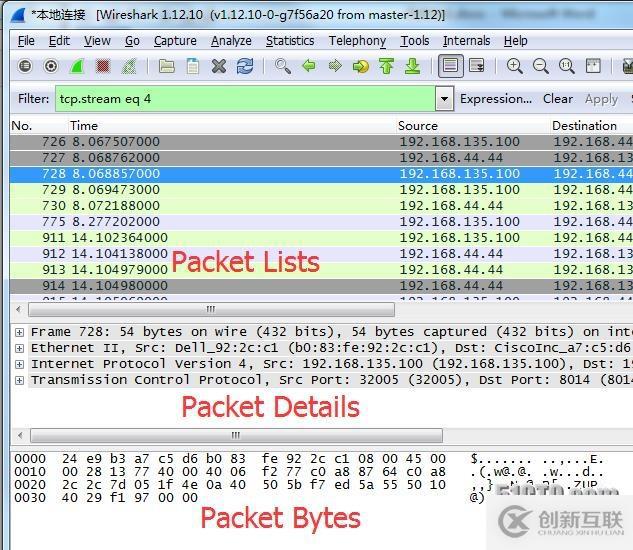Select packet 729 in the list

pos(321,190)
